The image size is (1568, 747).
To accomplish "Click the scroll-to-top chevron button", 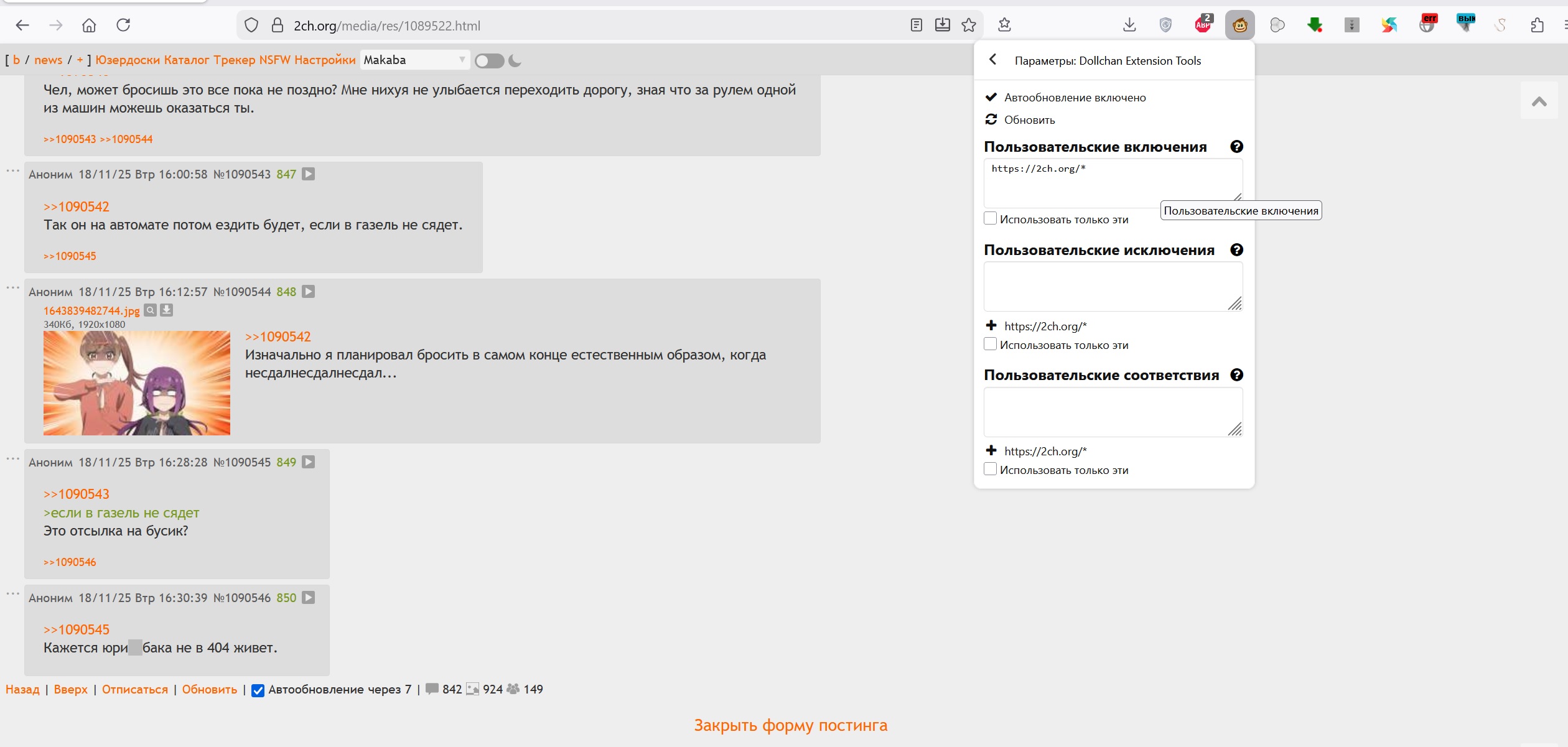I will coord(1539,101).
